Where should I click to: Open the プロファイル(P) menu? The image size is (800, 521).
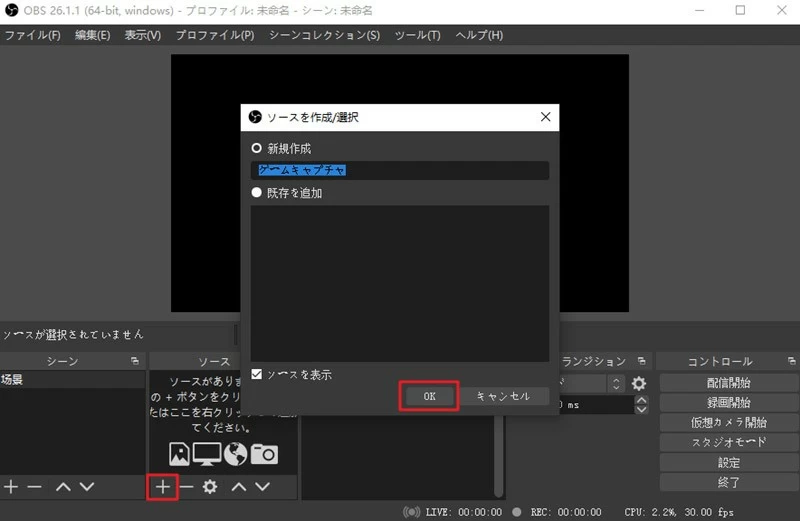coord(215,35)
